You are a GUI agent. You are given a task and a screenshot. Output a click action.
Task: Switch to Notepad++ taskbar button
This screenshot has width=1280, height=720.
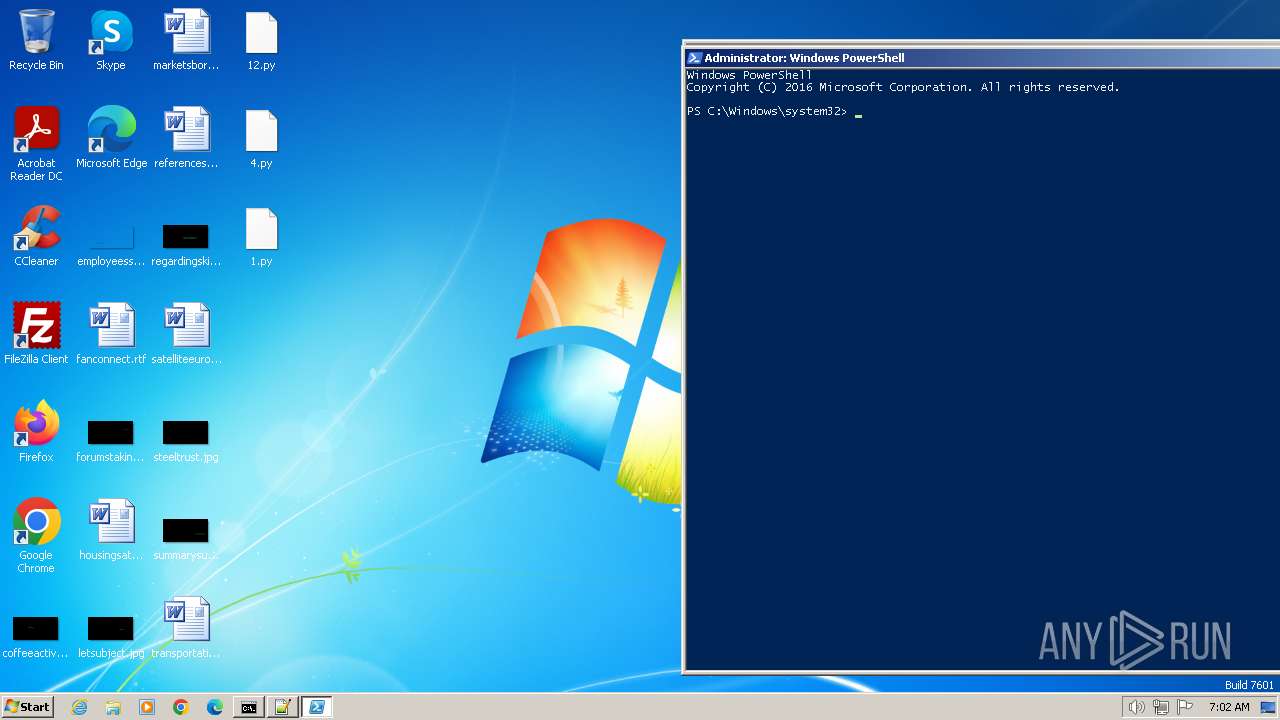pyautogui.click(x=283, y=707)
